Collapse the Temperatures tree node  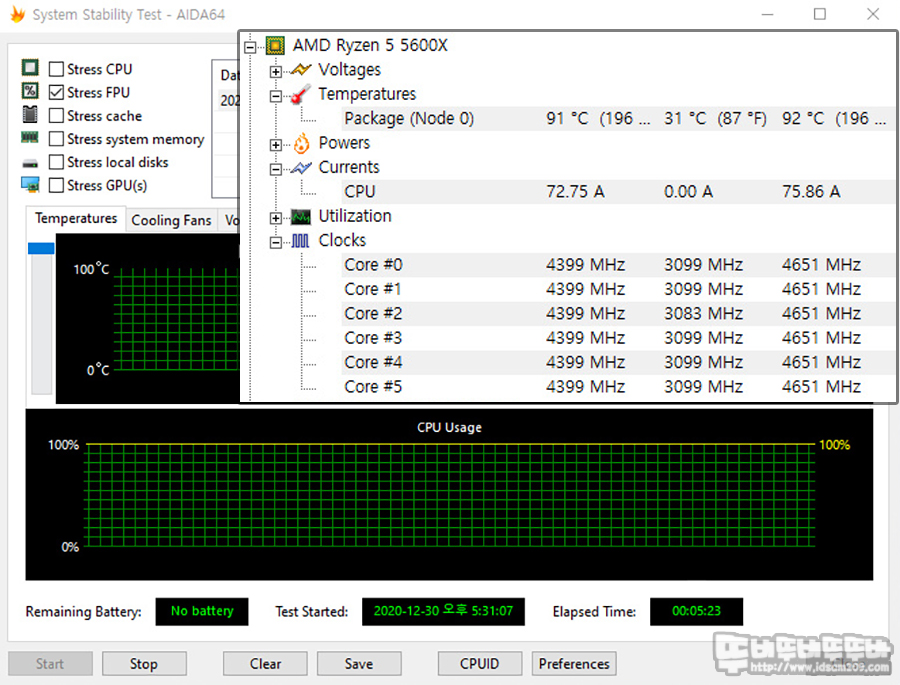(x=276, y=96)
